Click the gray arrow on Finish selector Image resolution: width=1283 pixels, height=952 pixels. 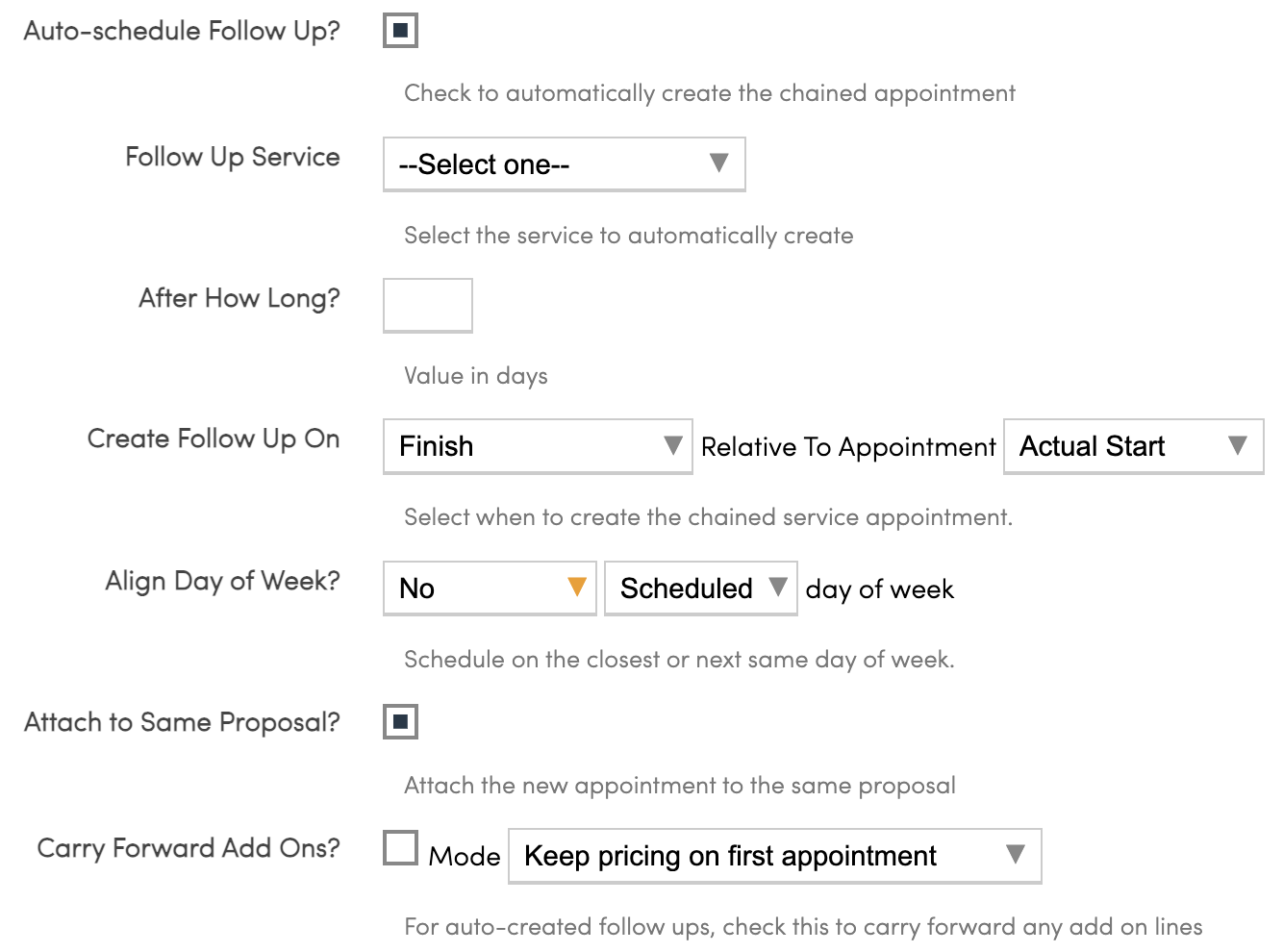(673, 446)
